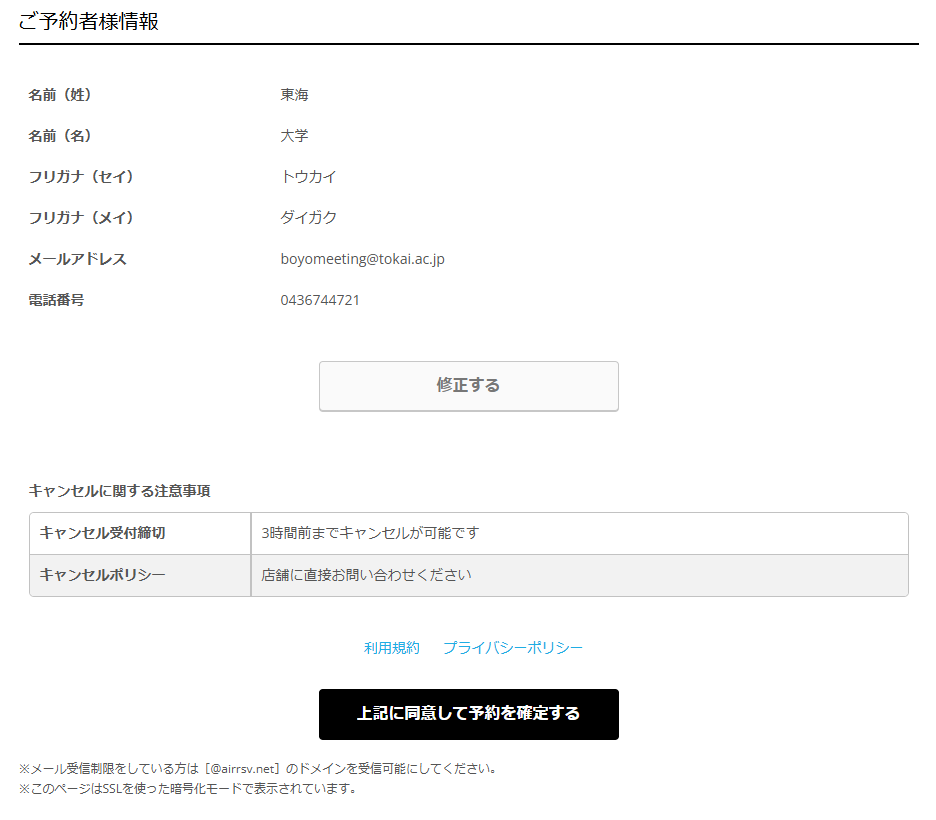The width and height of the screenshot is (936, 820).
Task: Click the ご予約者様情報 heading
Action: coord(89,22)
